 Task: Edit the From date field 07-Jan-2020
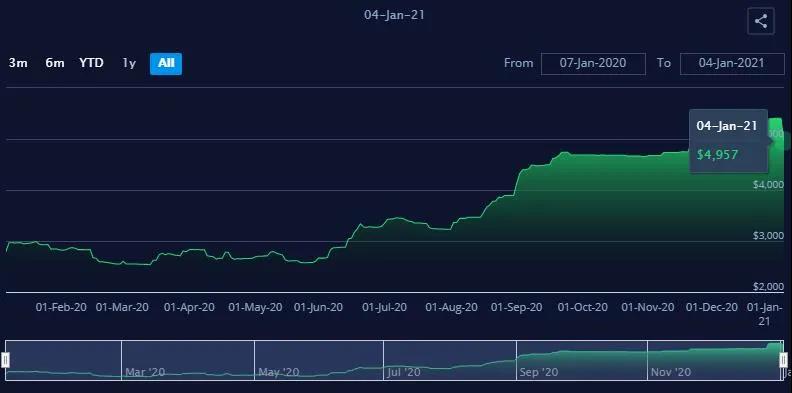[x=593, y=64]
